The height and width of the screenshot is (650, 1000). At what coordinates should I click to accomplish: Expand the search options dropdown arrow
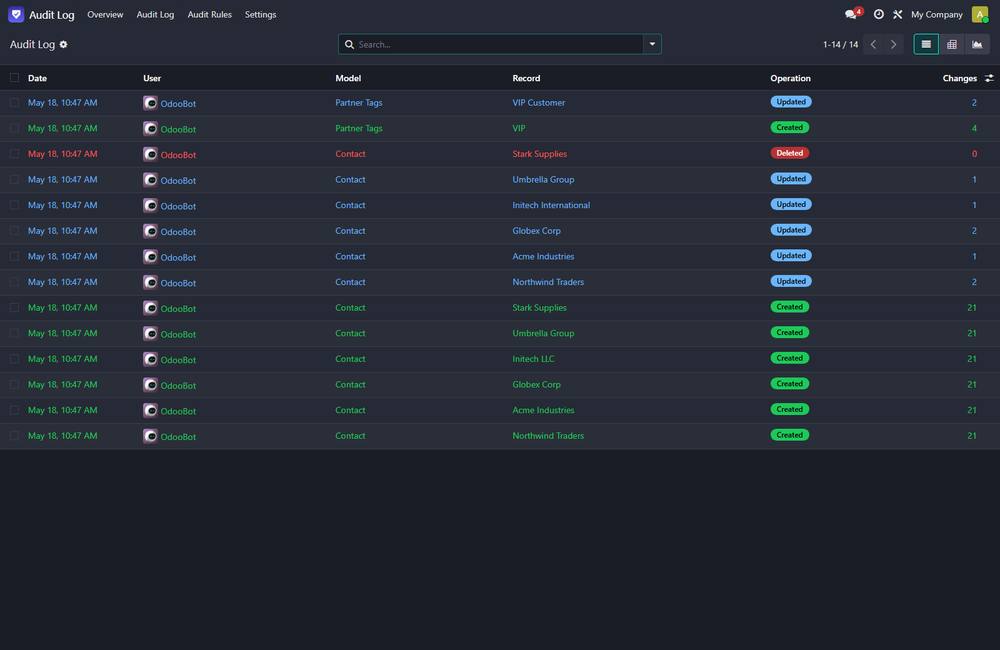point(652,44)
